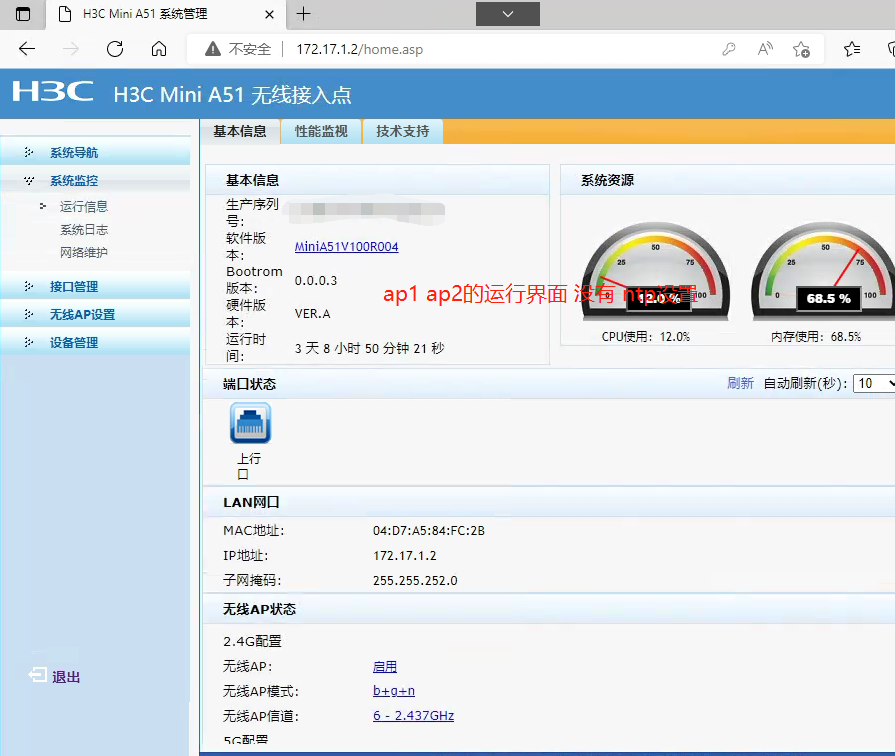
Task: Click the H3C logo
Action: pyautogui.click(x=53, y=91)
